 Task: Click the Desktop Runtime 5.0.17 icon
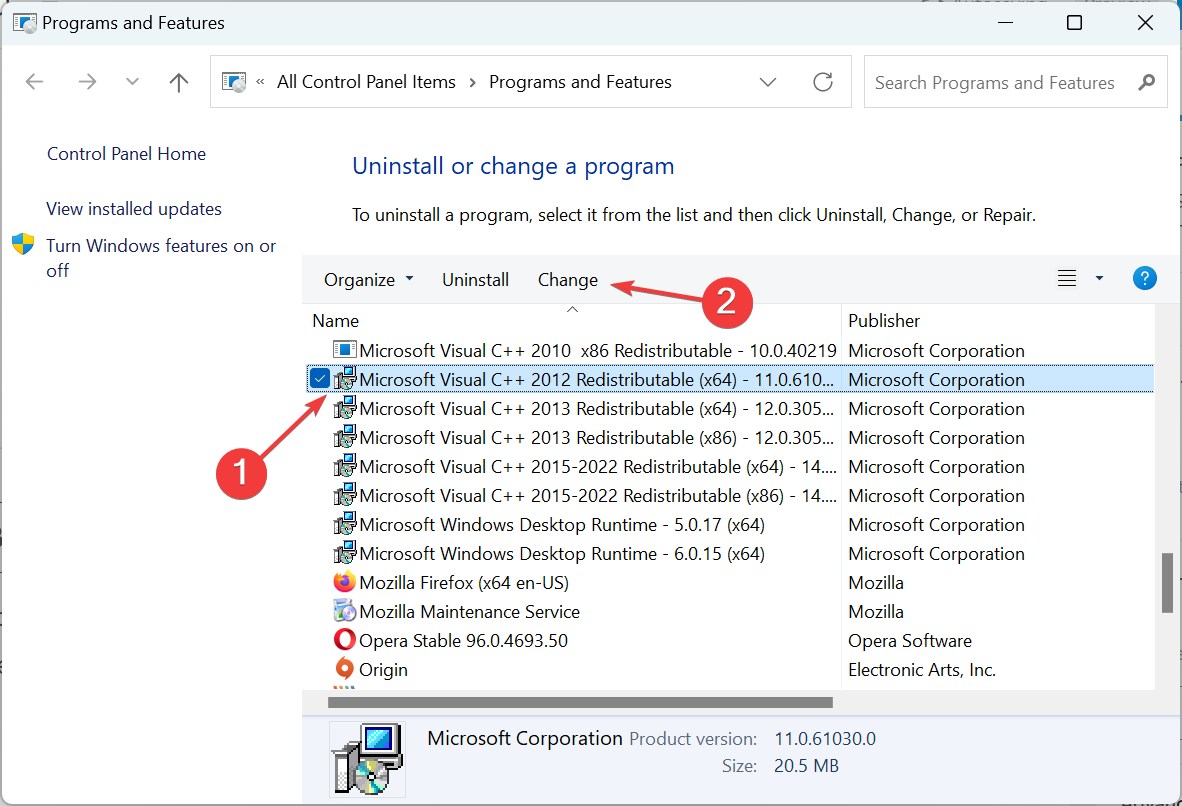pos(344,524)
